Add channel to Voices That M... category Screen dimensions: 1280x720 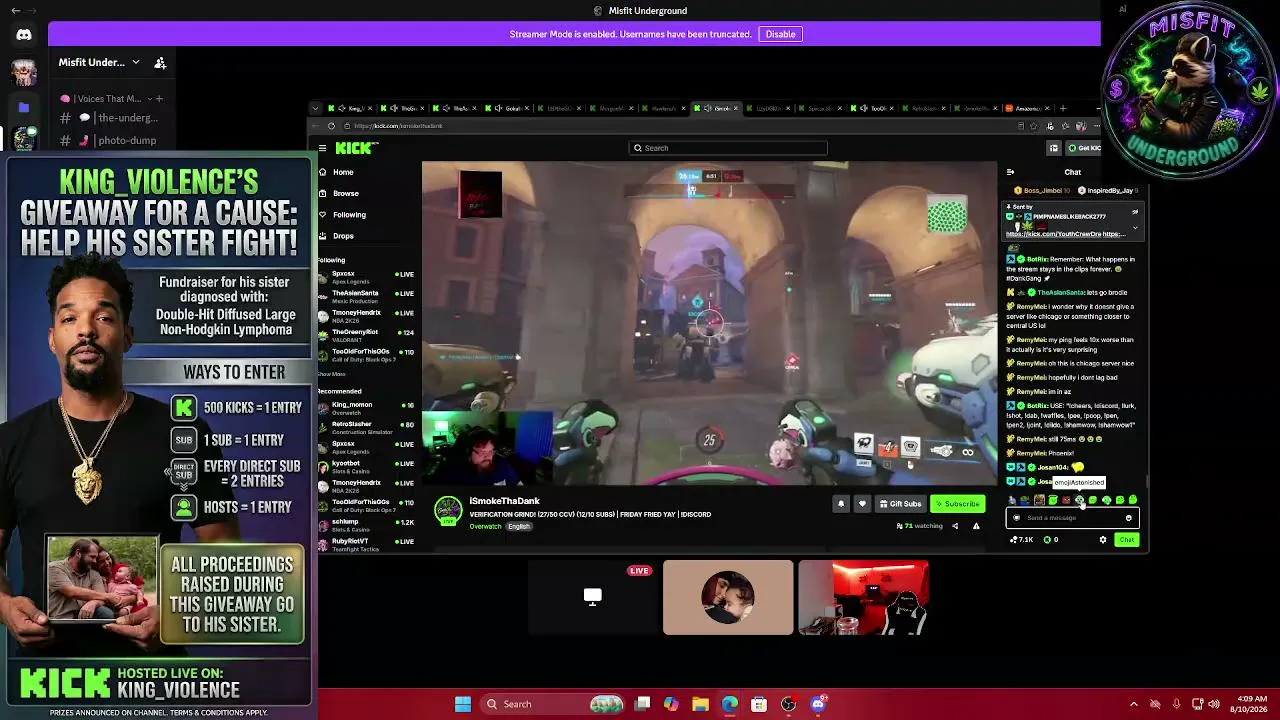[159, 99]
